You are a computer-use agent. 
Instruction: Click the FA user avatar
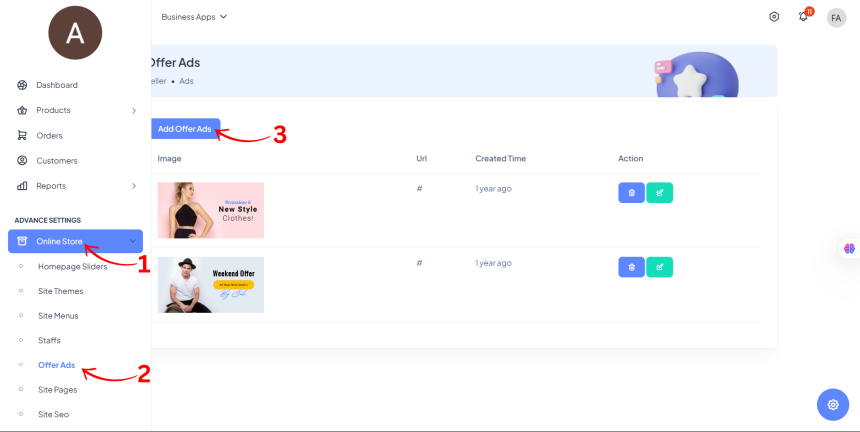pyautogui.click(x=836, y=18)
